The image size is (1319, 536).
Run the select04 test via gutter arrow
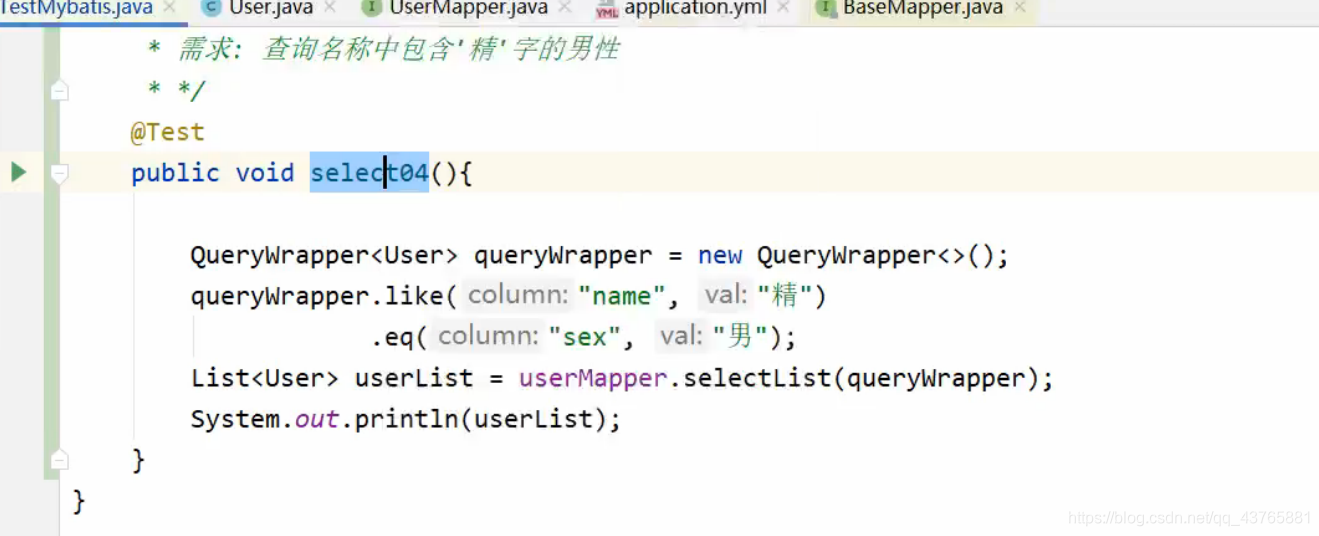click(x=18, y=172)
